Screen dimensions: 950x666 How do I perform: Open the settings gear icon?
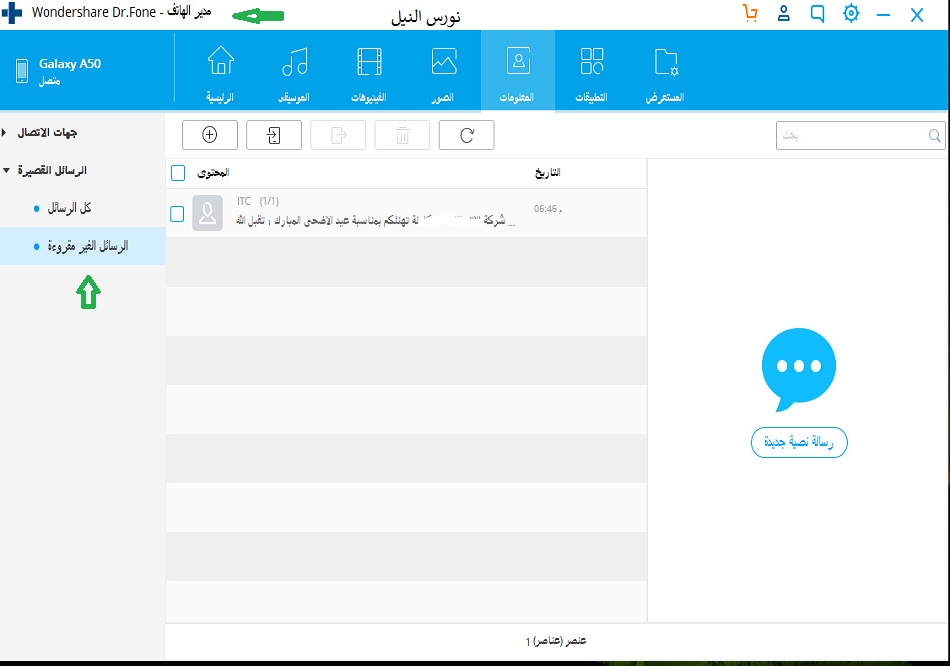tap(851, 14)
